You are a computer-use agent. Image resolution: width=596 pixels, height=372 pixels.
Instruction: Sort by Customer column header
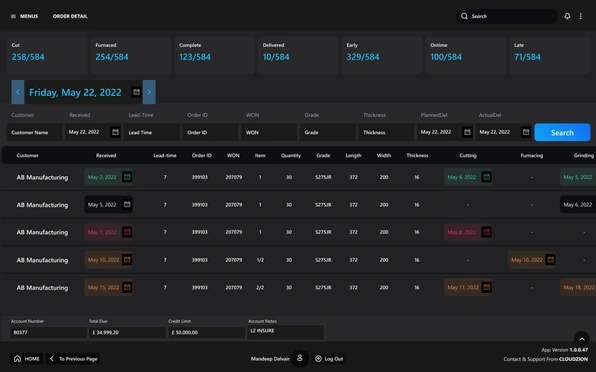(27, 155)
